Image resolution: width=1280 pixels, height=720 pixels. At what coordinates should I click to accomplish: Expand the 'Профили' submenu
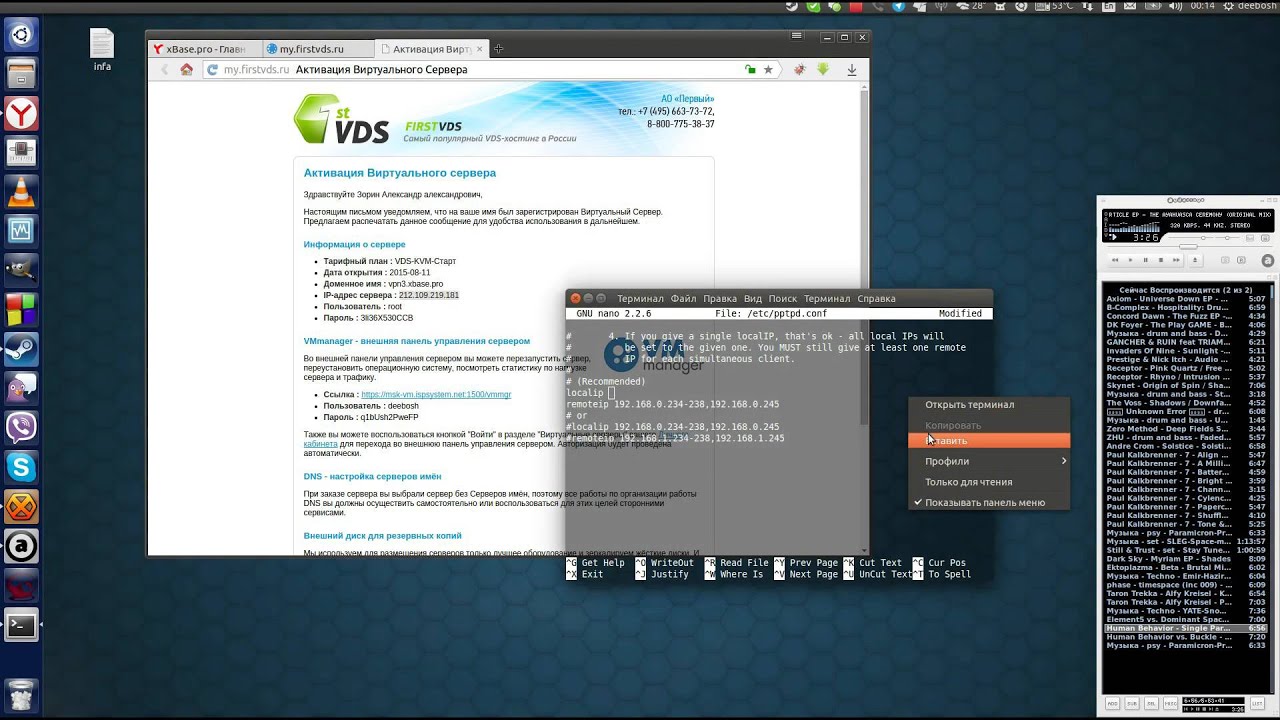pos(989,461)
